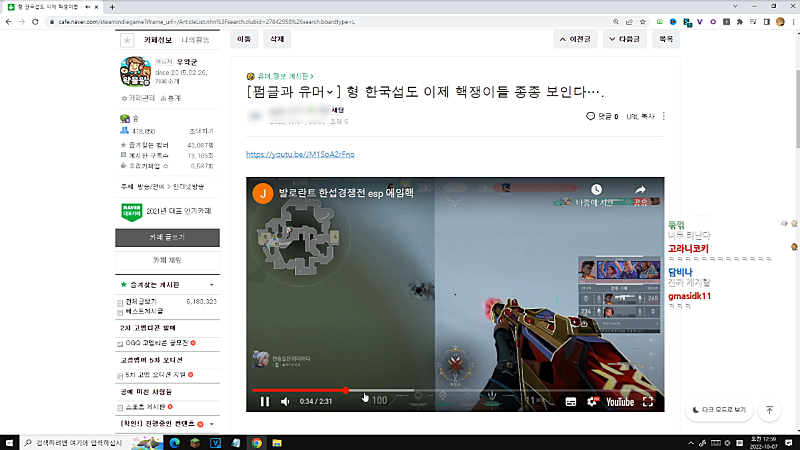
Task: Open the post list with 목록 button
Action: tap(666, 39)
